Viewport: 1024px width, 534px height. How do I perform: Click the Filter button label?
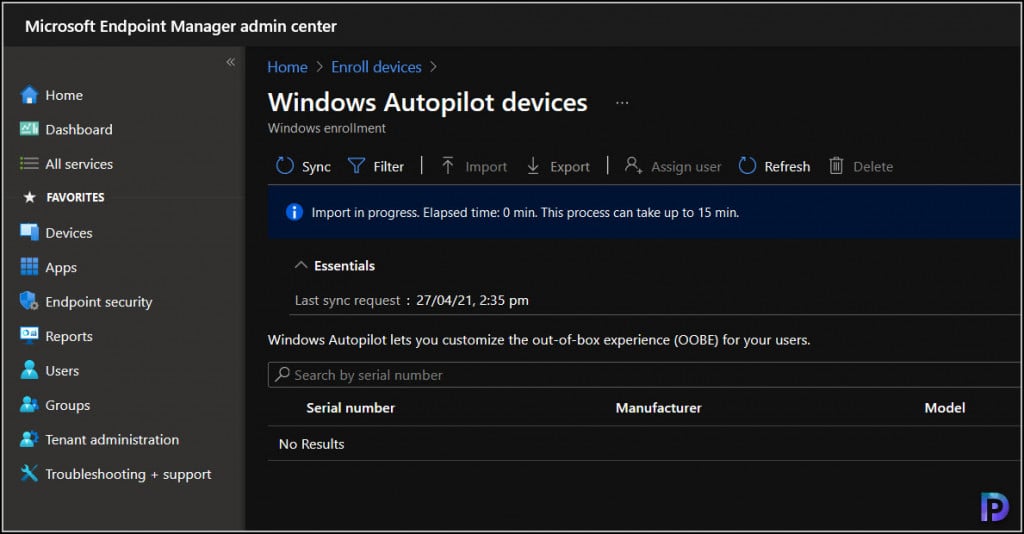[389, 167]
